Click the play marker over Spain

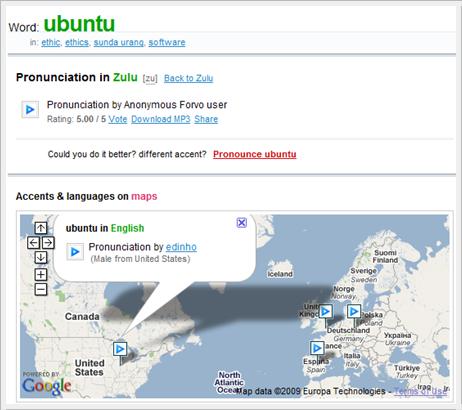[317, 348]
